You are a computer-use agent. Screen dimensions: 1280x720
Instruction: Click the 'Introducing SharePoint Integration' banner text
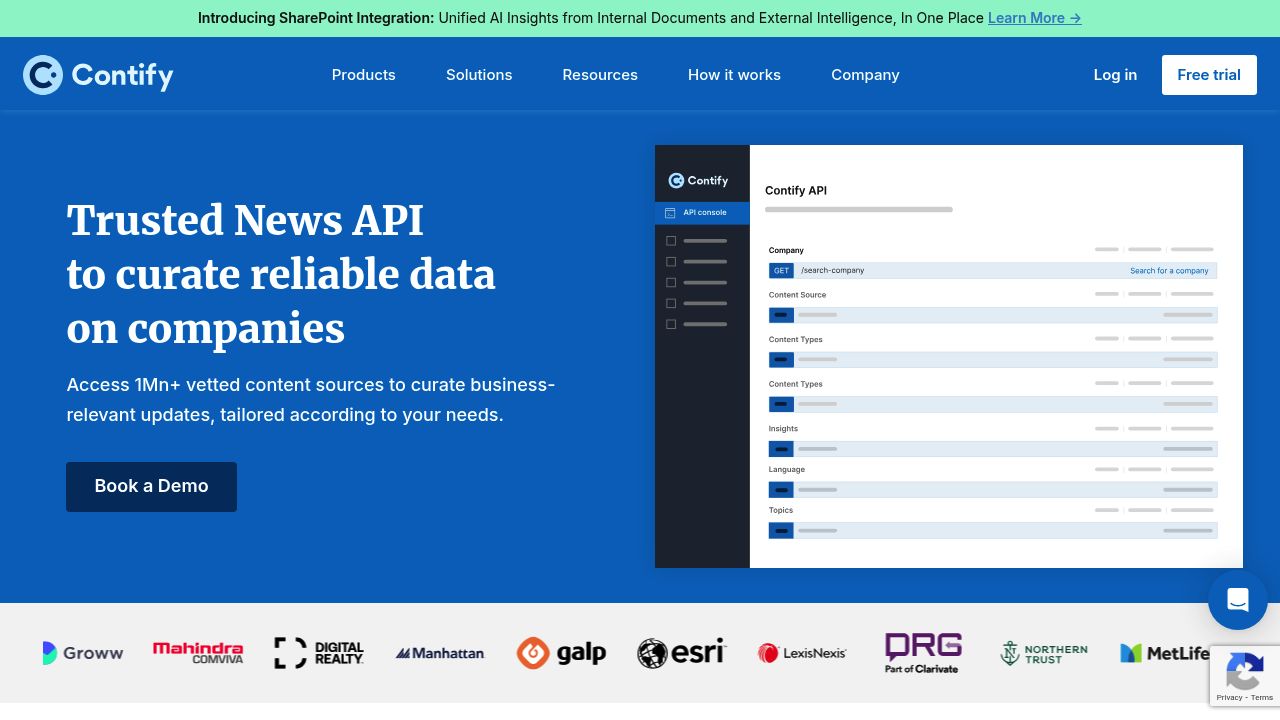pyautogui.click(x=316, y=18)
